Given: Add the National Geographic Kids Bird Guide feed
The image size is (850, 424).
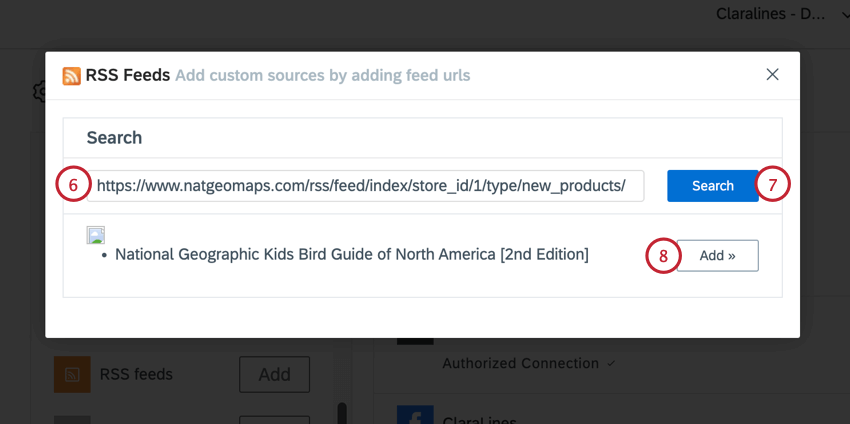Looking at the screenshot, I should point(717,255).
